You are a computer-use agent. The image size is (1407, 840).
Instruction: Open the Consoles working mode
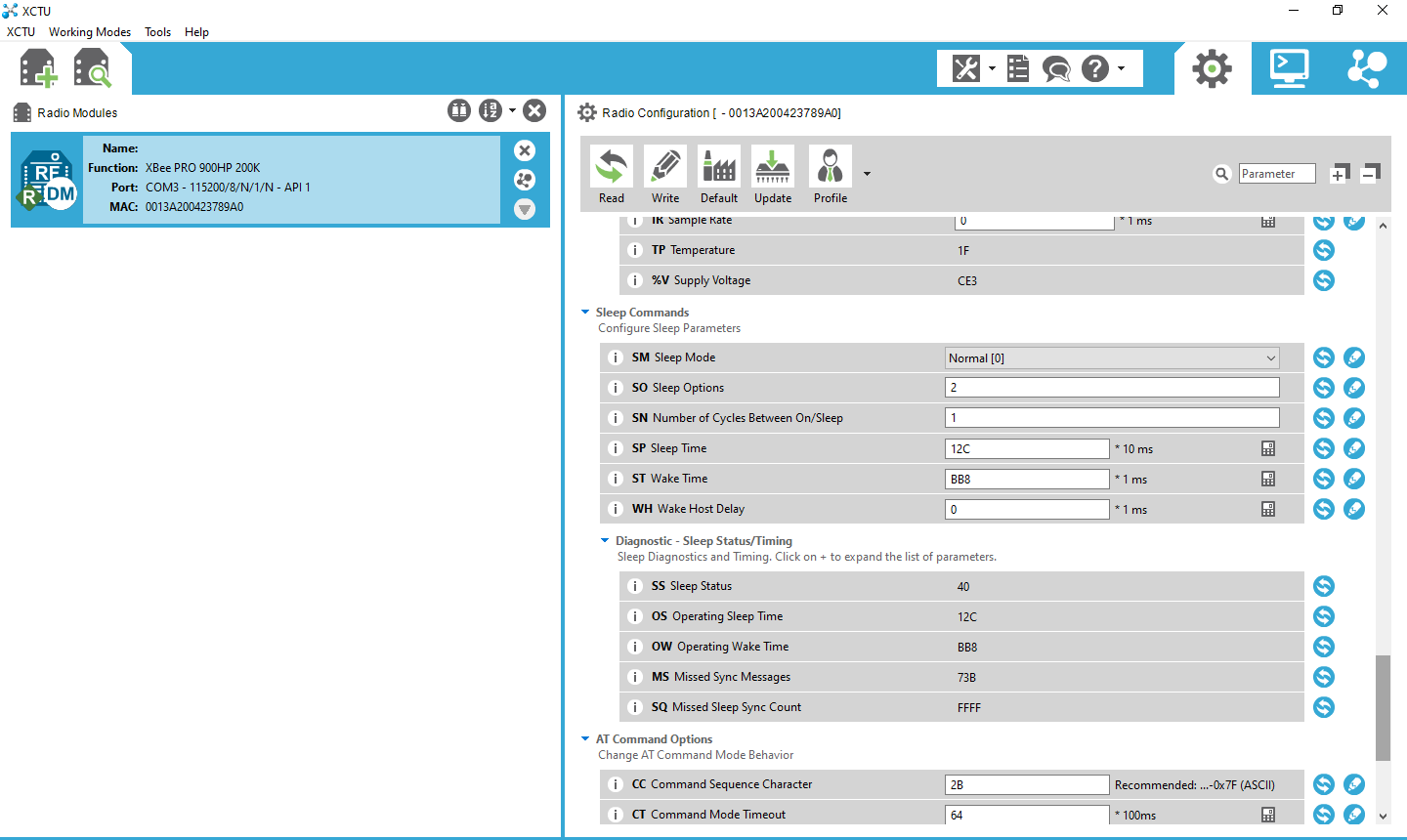[x=1289, y=68]
